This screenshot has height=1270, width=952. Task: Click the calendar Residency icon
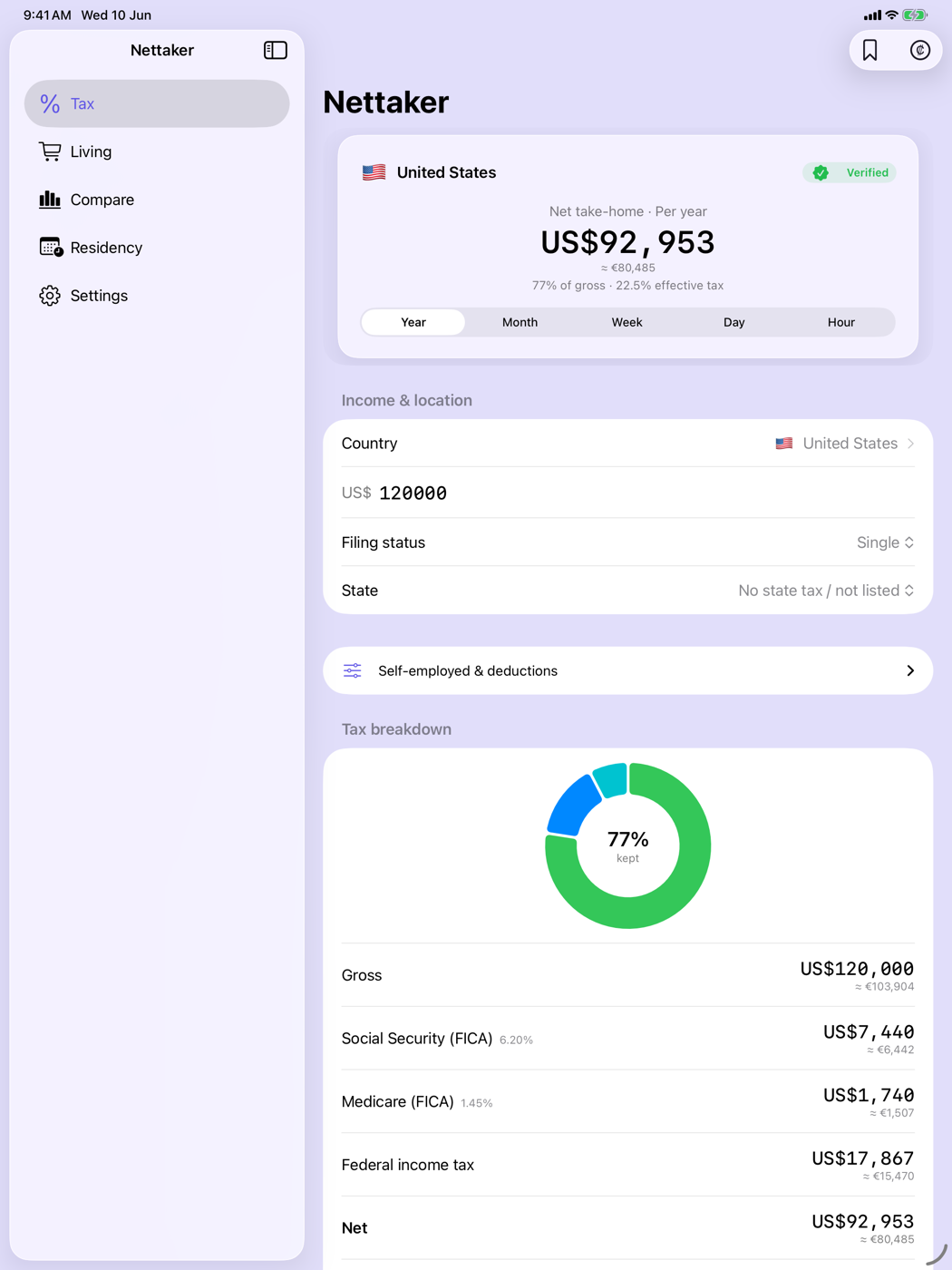point(51,247)
